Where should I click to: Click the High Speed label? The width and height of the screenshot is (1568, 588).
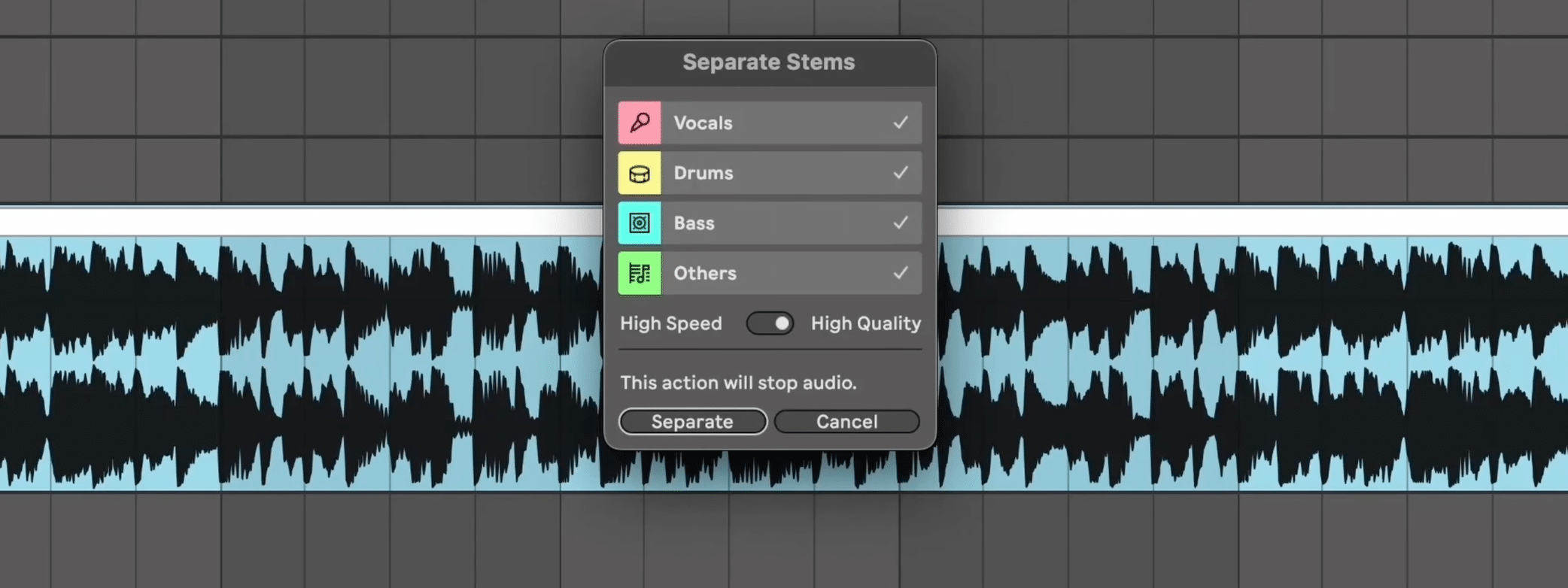(x=670, y=323)
